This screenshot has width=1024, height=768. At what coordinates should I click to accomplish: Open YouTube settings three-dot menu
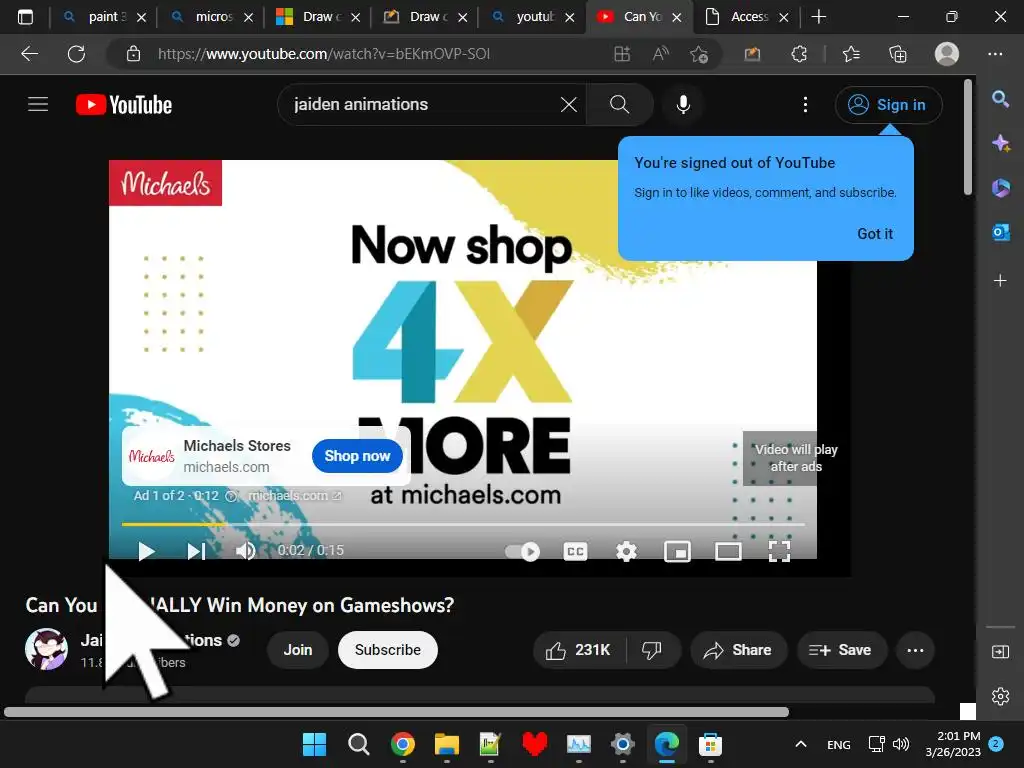tap(805, 104)
